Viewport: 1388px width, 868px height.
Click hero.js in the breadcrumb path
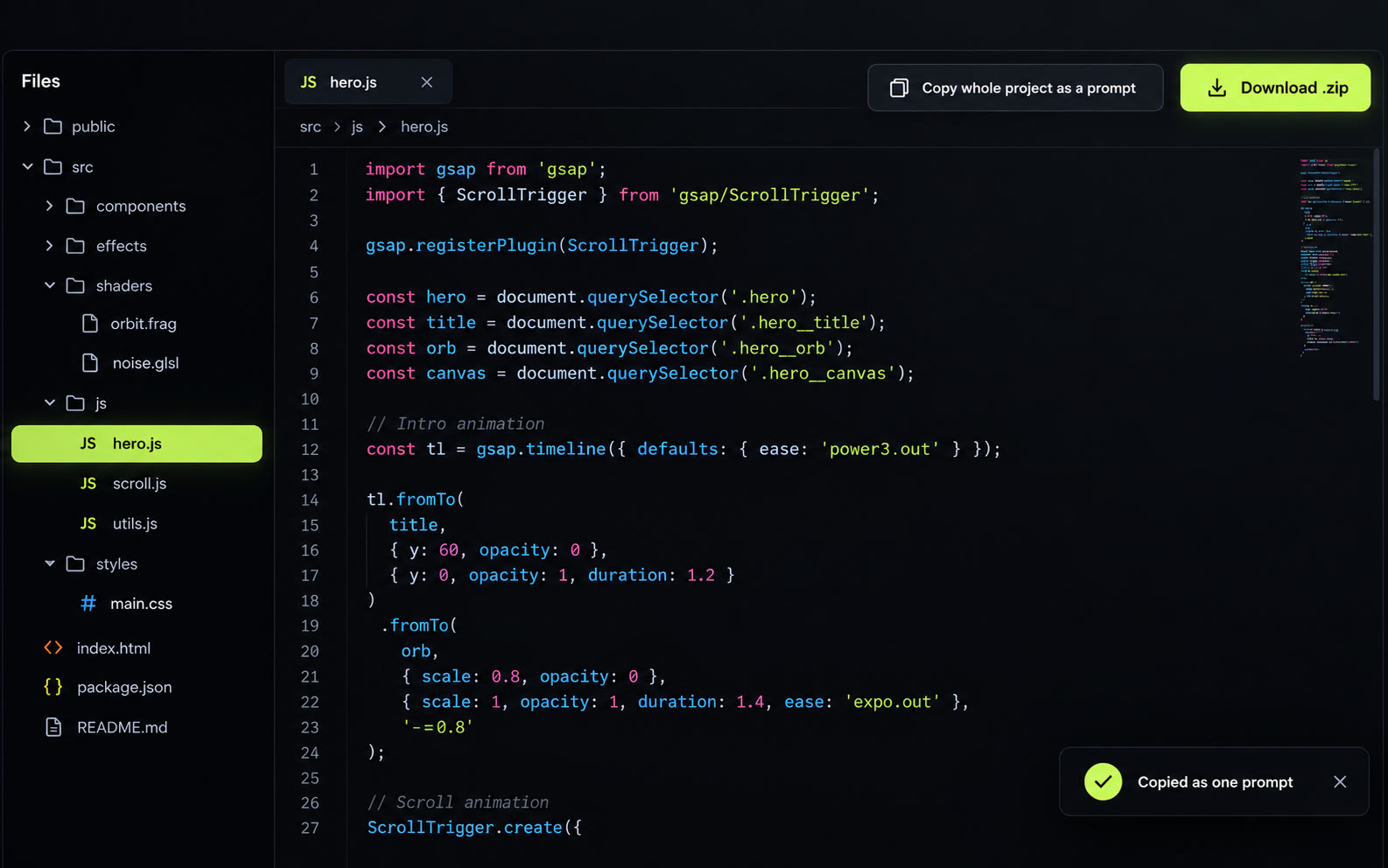pyautogui.click(x=424, y=127)
